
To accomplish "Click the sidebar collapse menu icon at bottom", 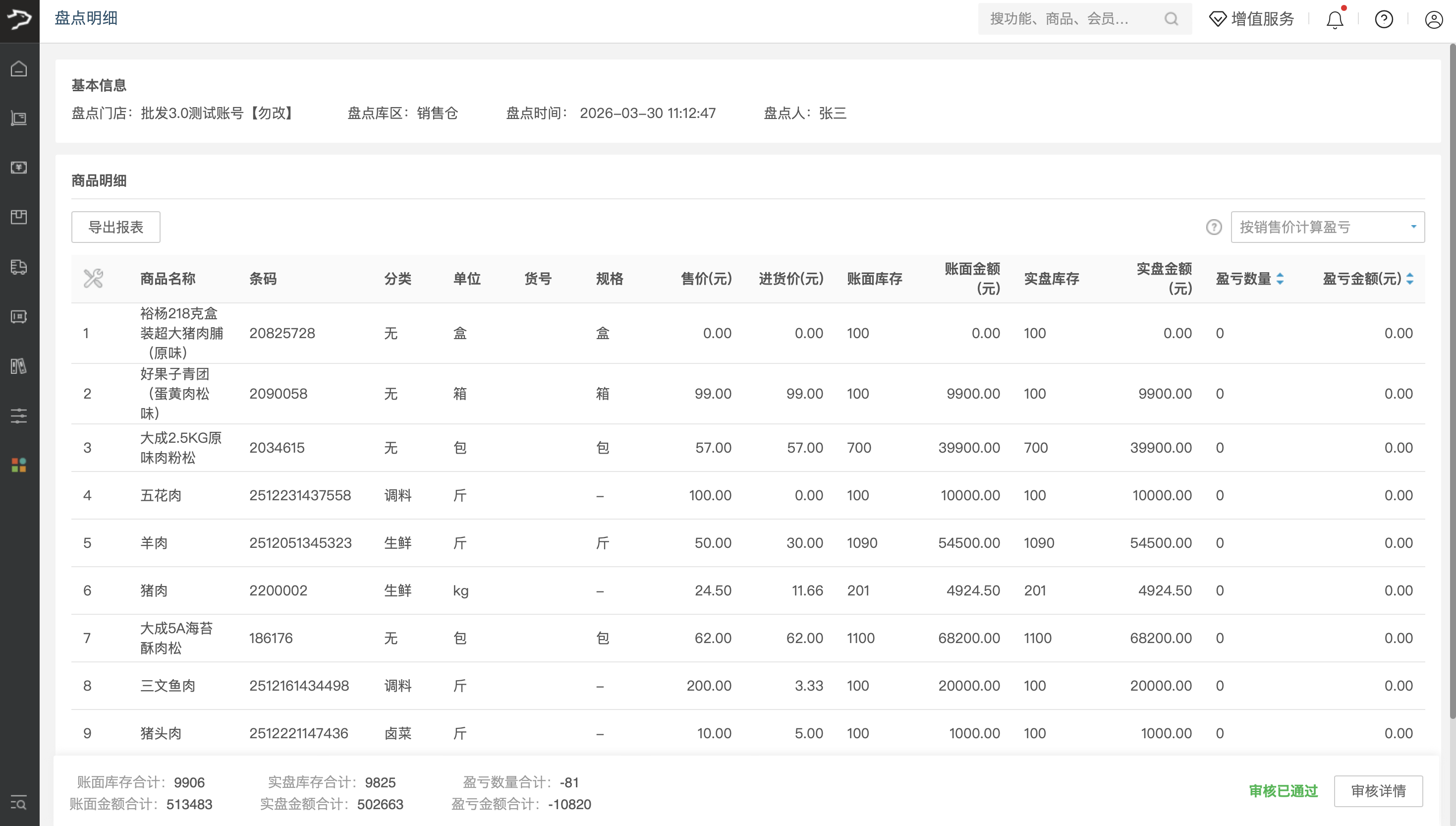I will 19,803.
